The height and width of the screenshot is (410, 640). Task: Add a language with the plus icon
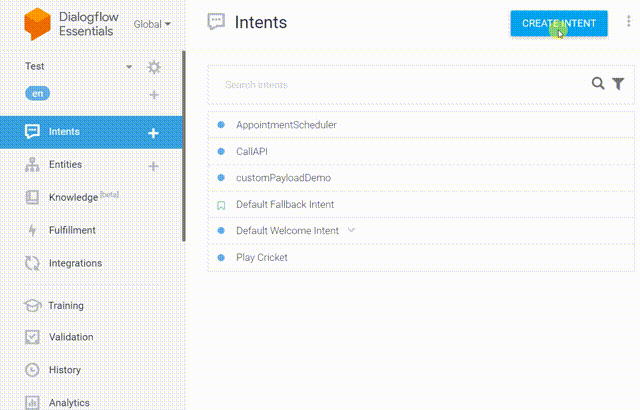(154, 95)
